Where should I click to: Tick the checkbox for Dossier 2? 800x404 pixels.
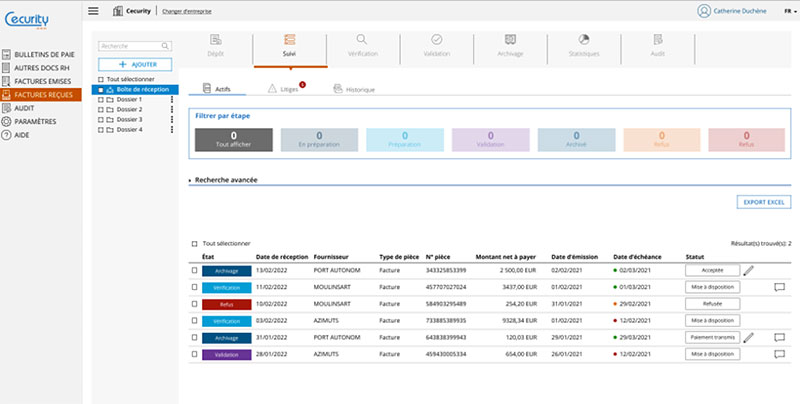pos(101,110)
